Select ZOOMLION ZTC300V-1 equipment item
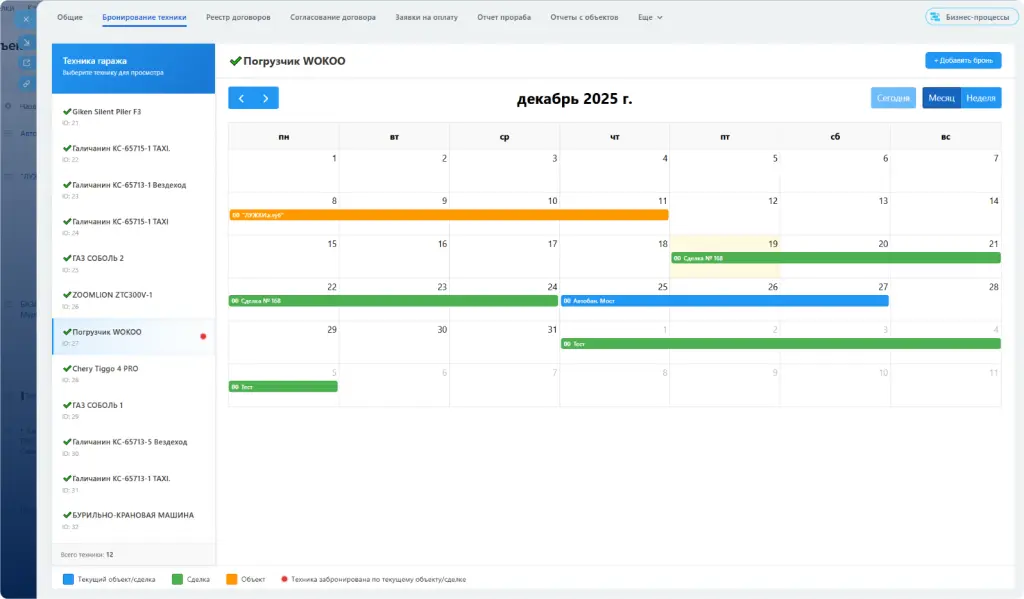1024x599 pixels. pyautogui.click(x=112, y=295)
